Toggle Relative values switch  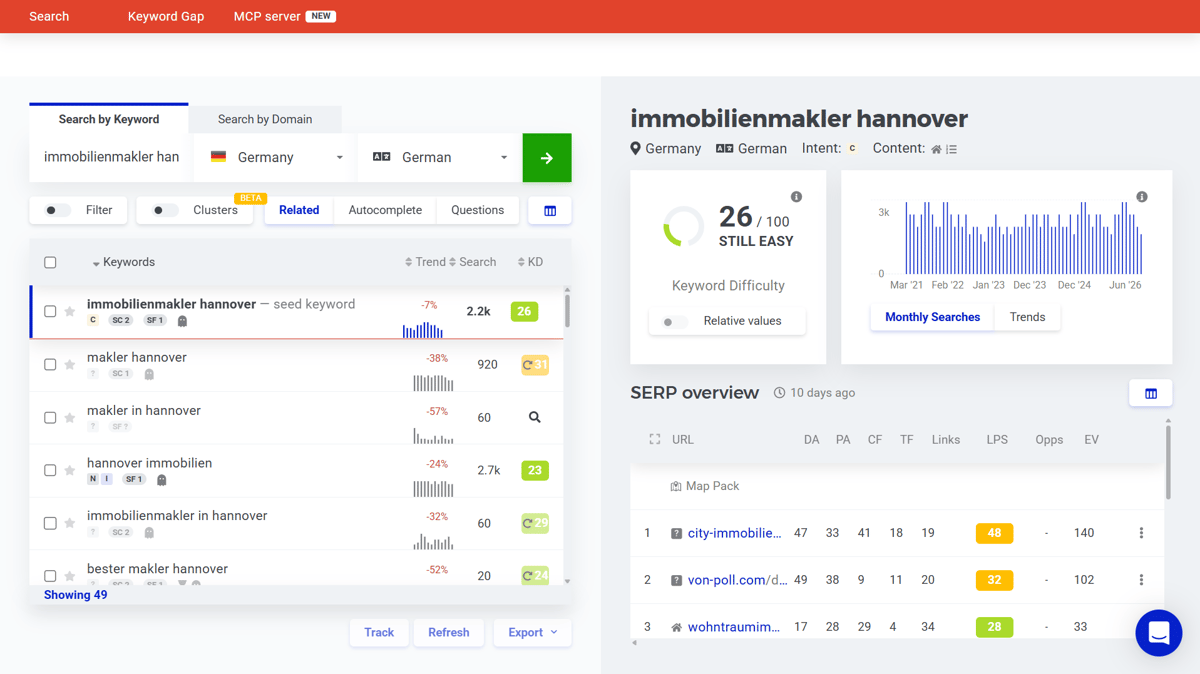point(675,322)
